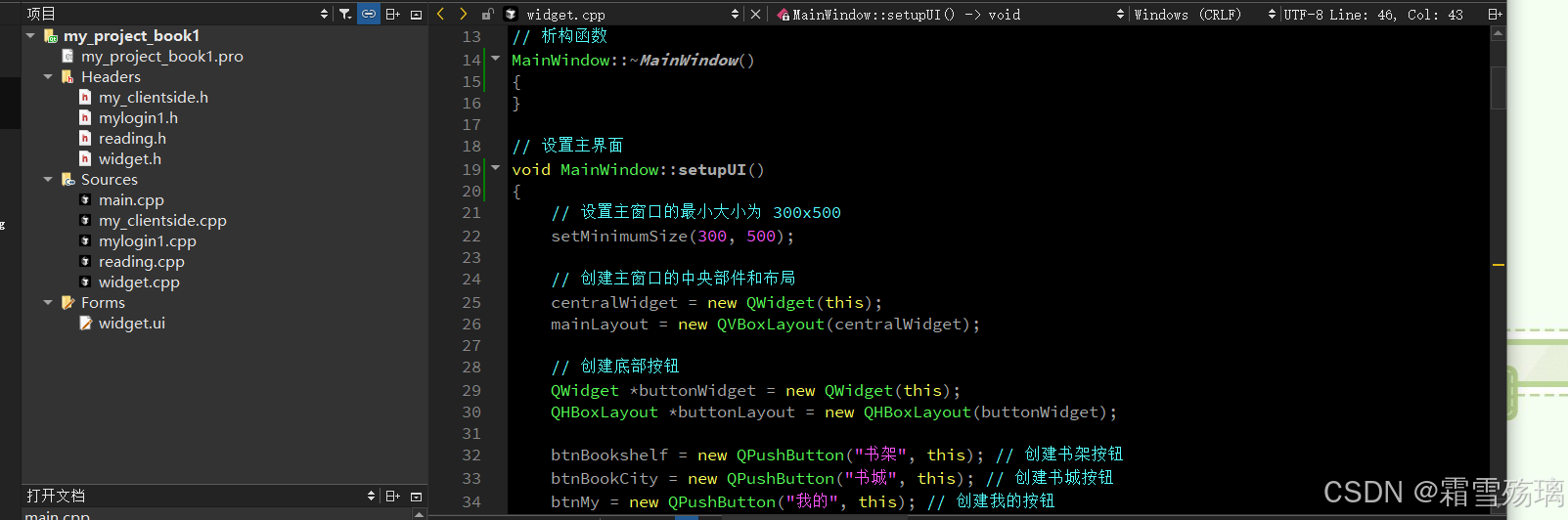Go back in editor navigation history
1568x520 pixels.
[440, 14]
